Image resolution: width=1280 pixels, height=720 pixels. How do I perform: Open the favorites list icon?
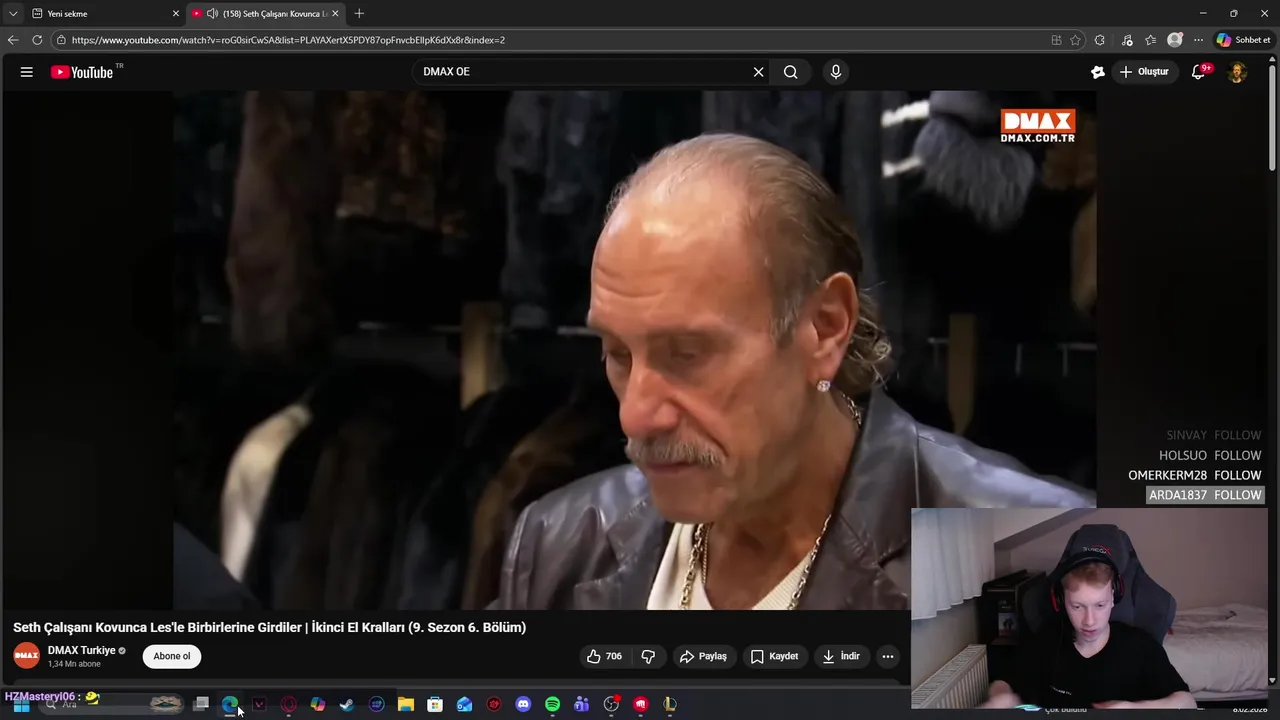(1151, 40)
